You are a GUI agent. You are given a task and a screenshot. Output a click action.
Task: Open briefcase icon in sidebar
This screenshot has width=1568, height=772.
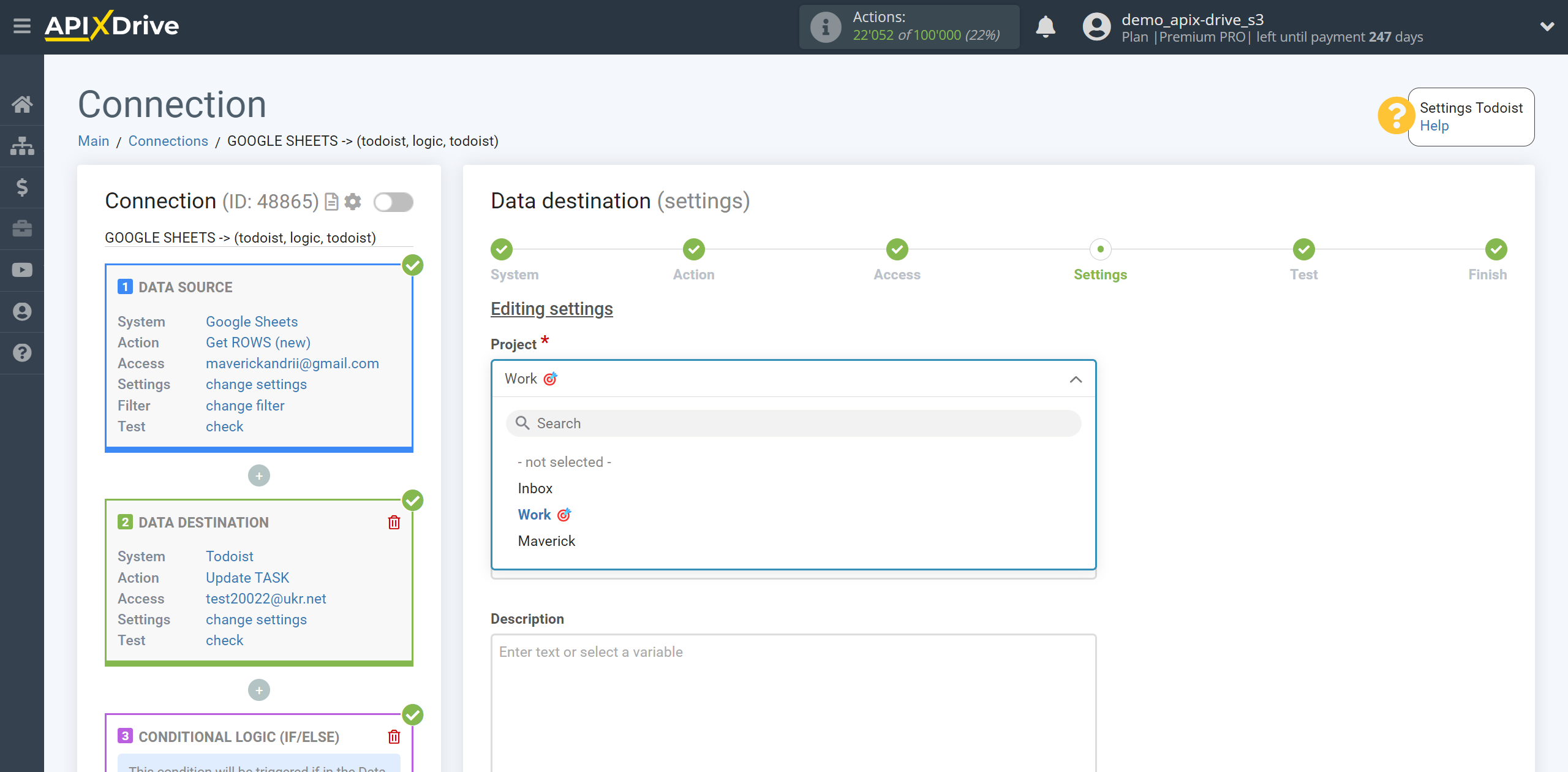click(x=22, y=229)
